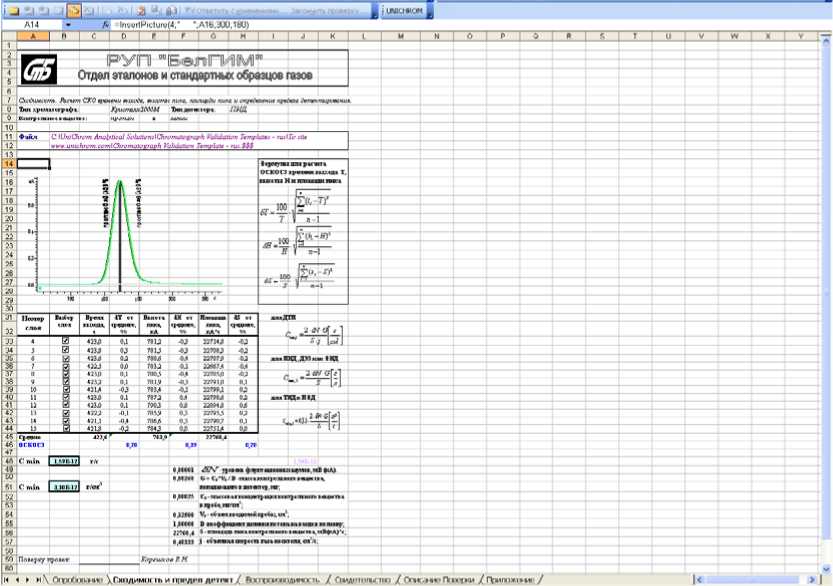Image resolution: width=833 pixels, height=586 pixels.
Task: Click the horizontal scrollbar thumb
Action: (x=753, y=580)
